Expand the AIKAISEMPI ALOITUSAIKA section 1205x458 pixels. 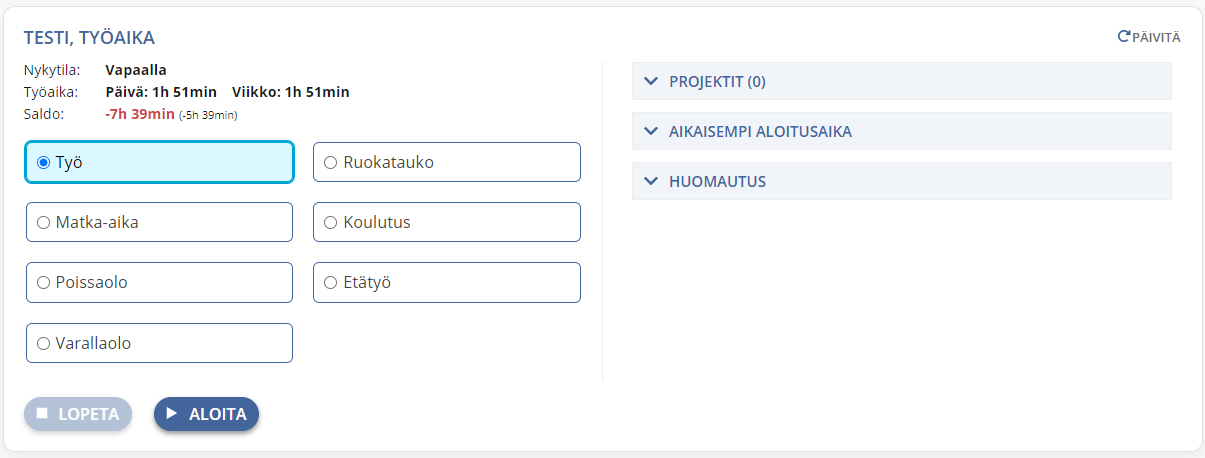[x=902, y=131]
